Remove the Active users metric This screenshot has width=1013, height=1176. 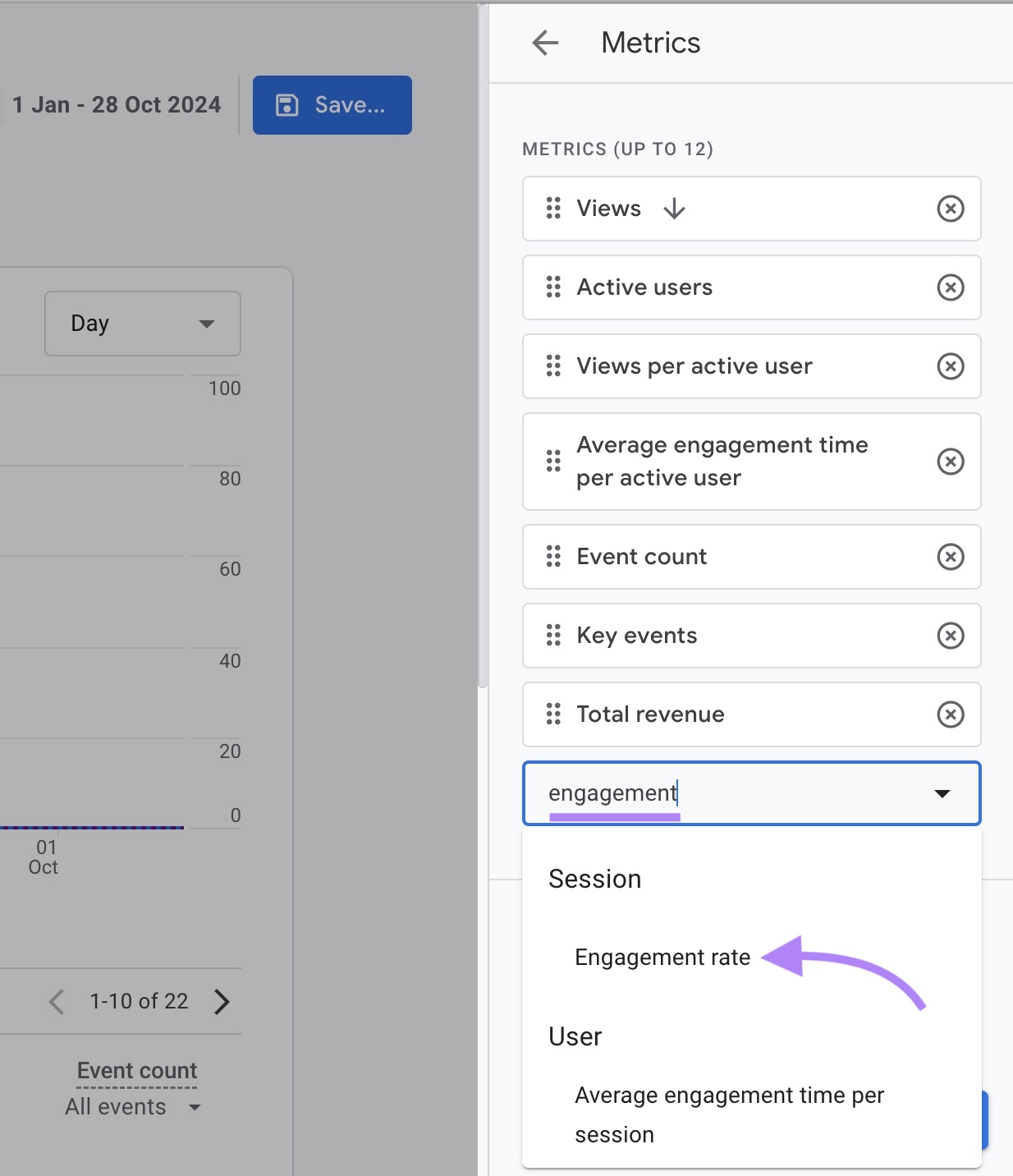950,287
